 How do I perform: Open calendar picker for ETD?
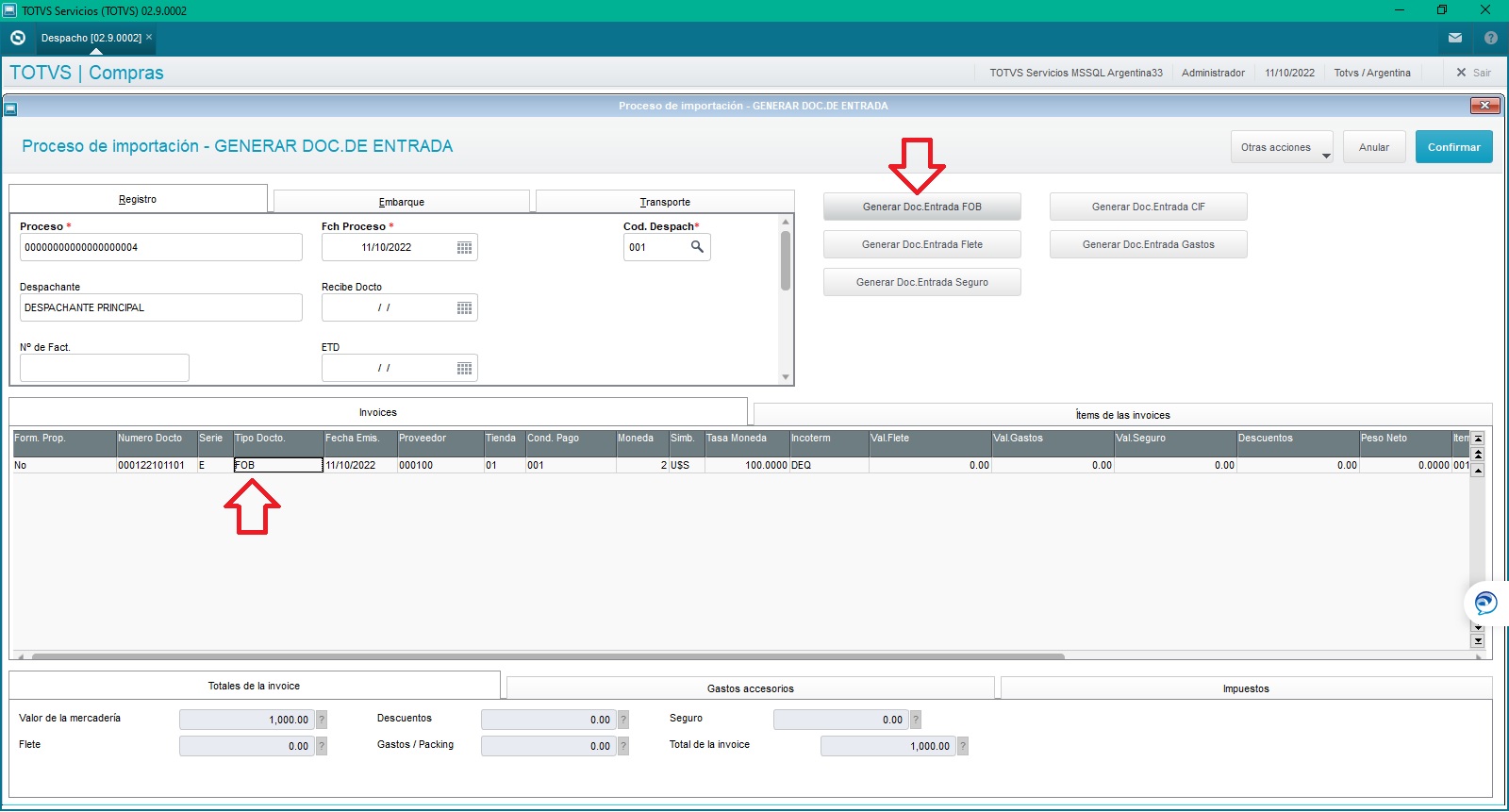(464, 368)
